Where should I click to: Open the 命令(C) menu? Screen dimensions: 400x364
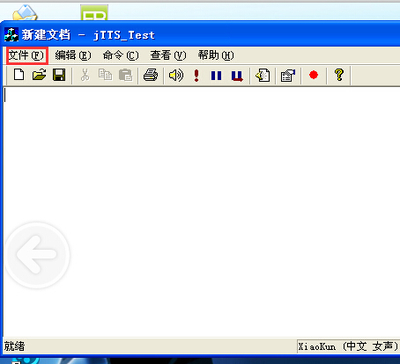121,56
